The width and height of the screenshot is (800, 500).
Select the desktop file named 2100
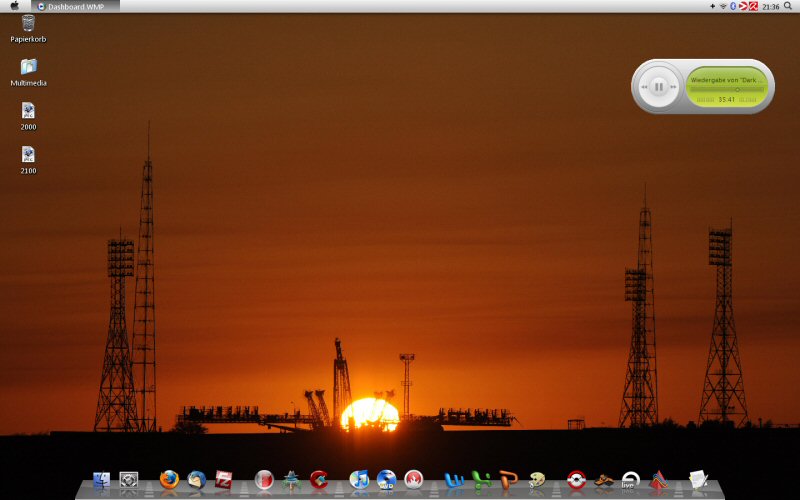[x=28, y=156]
